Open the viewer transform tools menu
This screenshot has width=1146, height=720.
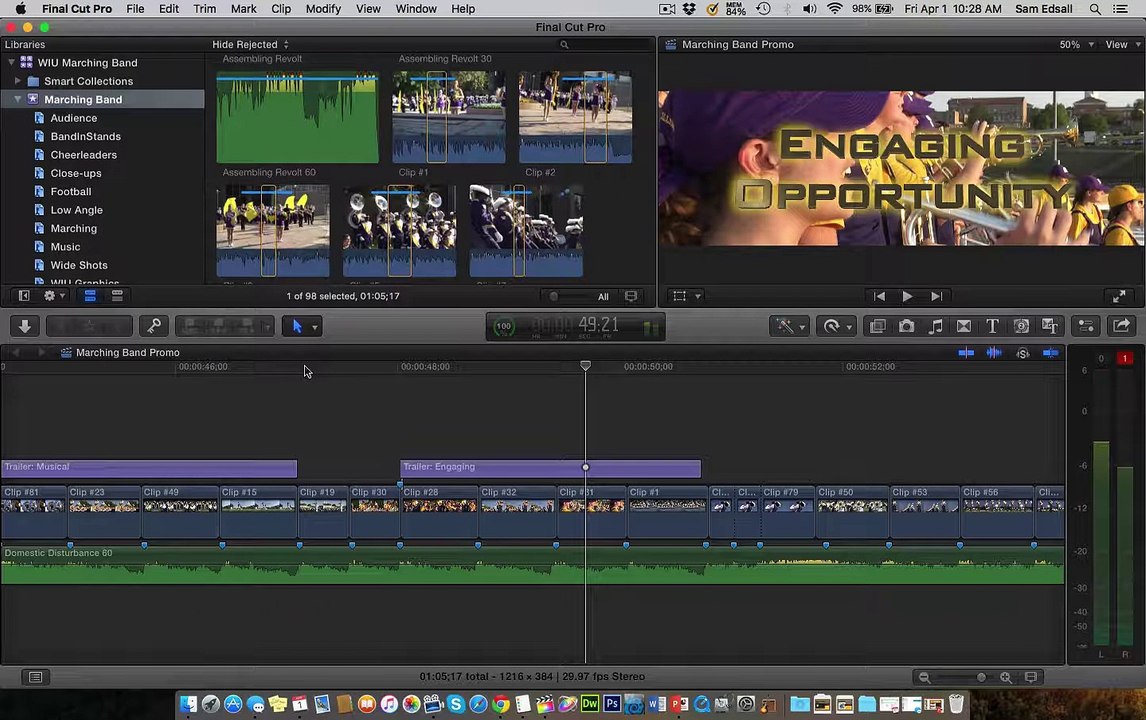coord(687,296)
